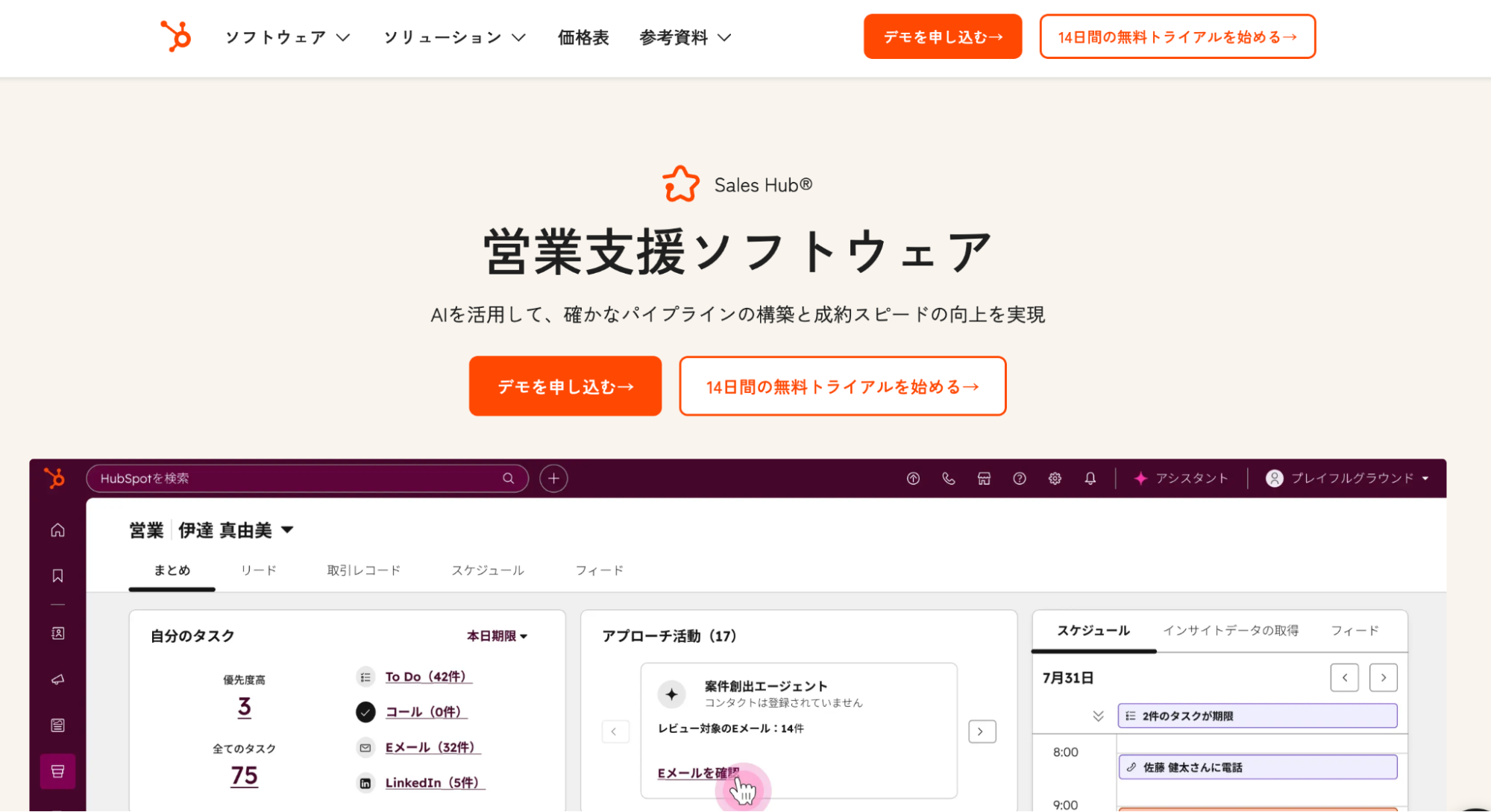Click the notifications bell icon
This screenshot has height=812, width=1491.
[1090, 479]
